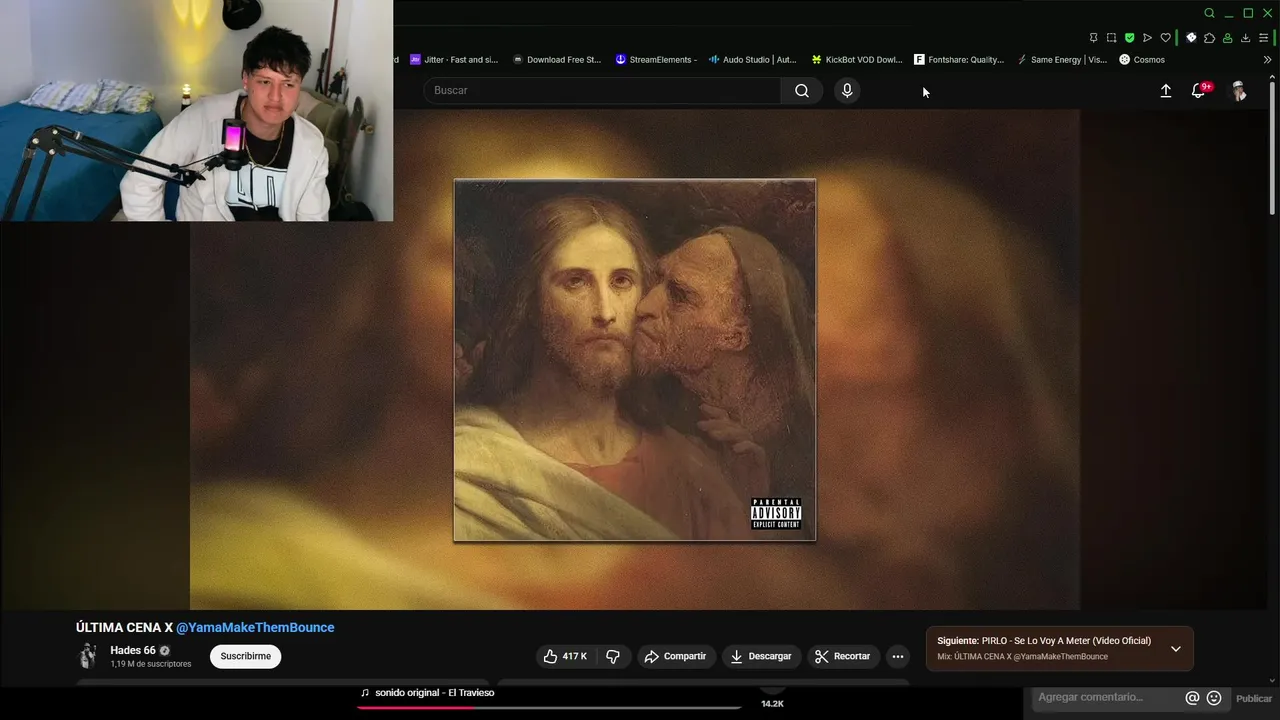The height and width of the screenshot is (720, 1280).
Task: Click the album cover in the video player
Action: 635,360
